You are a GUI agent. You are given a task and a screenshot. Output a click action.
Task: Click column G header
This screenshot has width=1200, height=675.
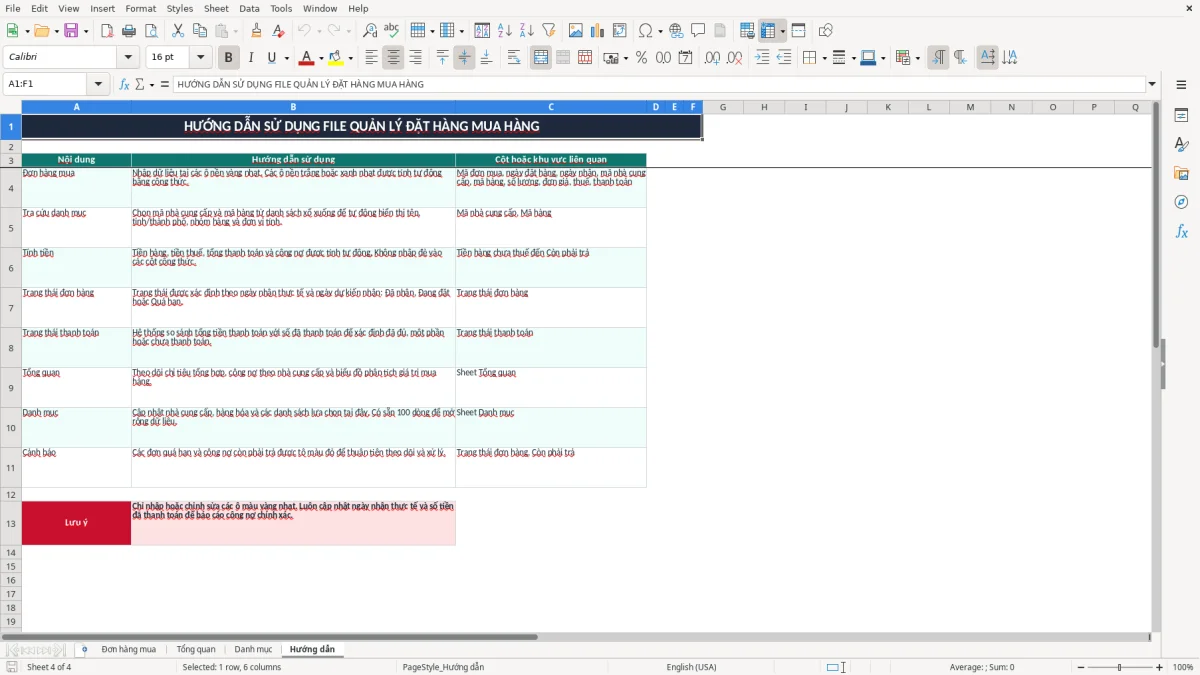pyautogui.click(x=723, y=107)
